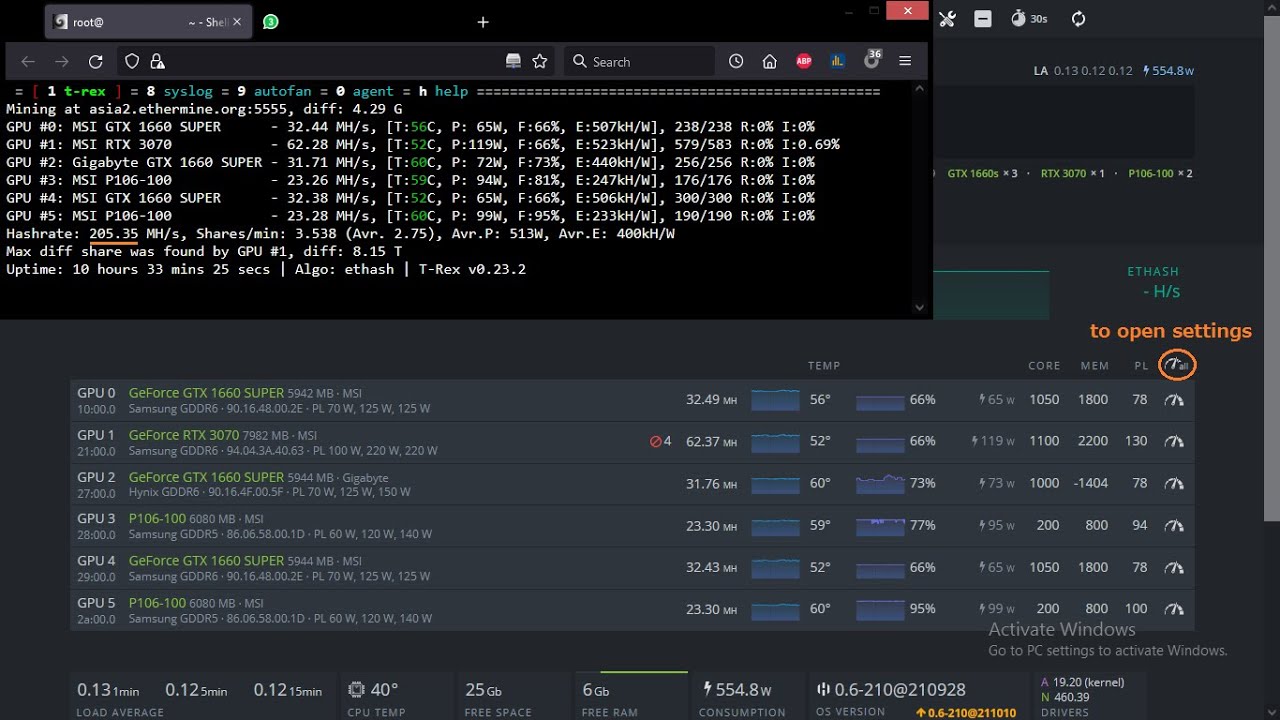Reload the shell page in browser
This screenshot has width=1280, height=720.
pos(96,61)
